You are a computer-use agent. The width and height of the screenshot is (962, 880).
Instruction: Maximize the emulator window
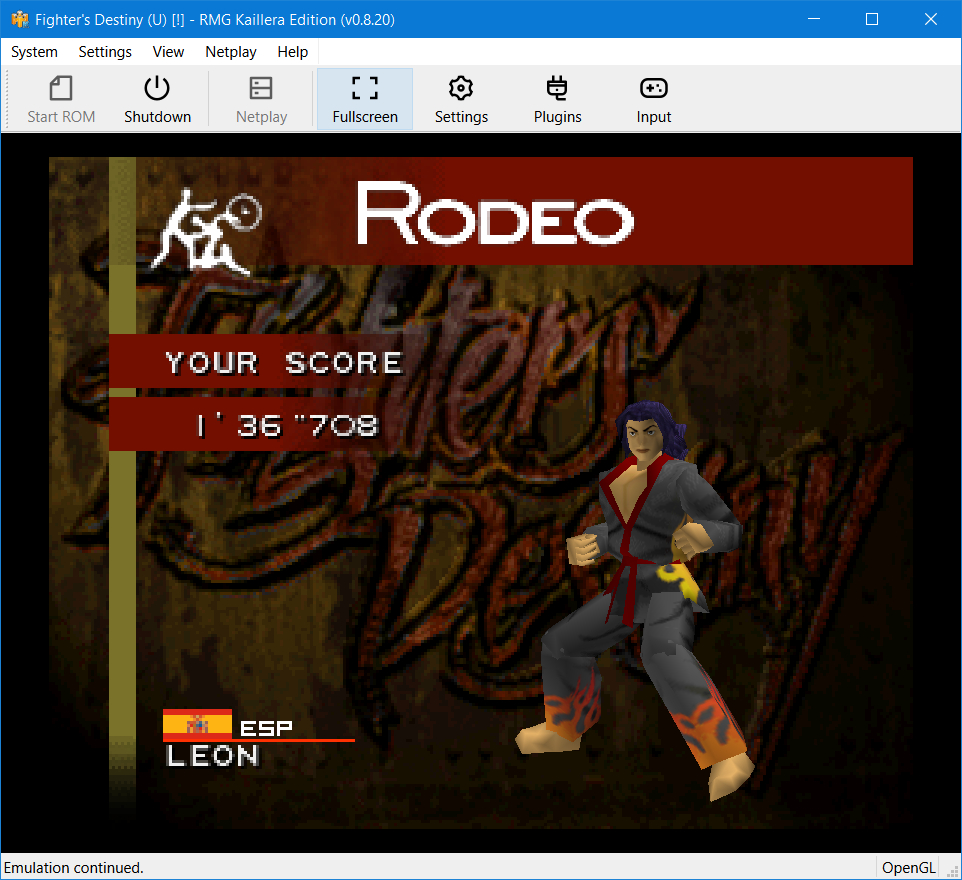(871, 19)
